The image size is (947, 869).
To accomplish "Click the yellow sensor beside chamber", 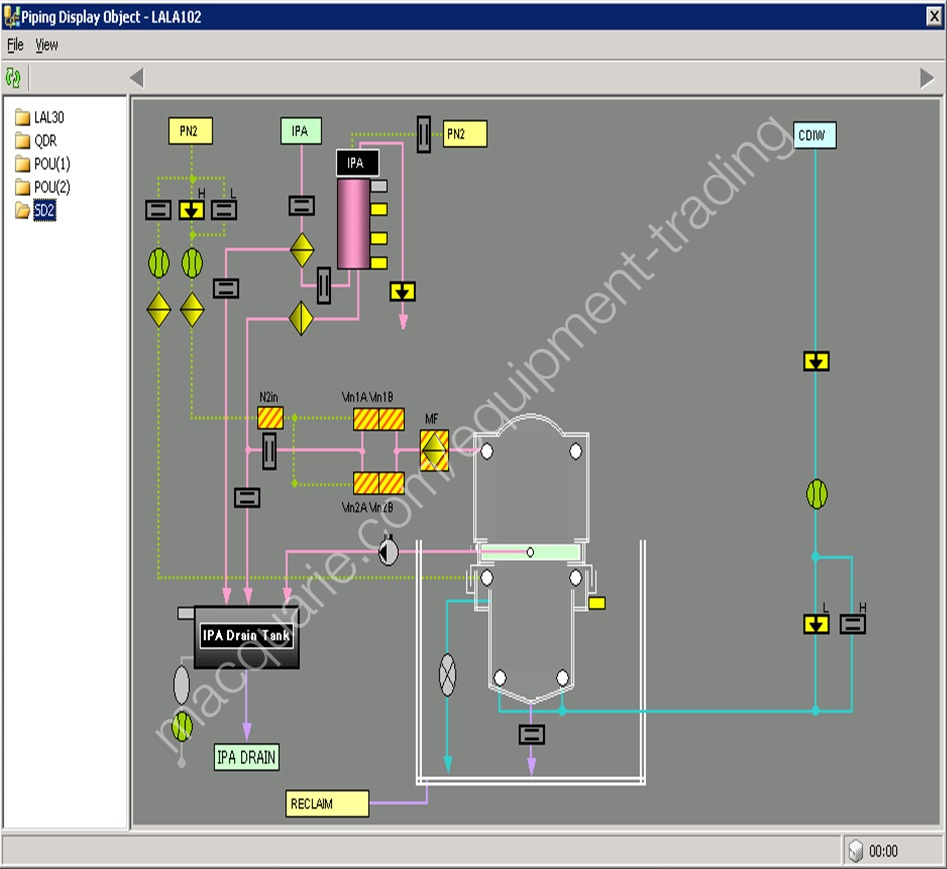I will coord(597,603).
